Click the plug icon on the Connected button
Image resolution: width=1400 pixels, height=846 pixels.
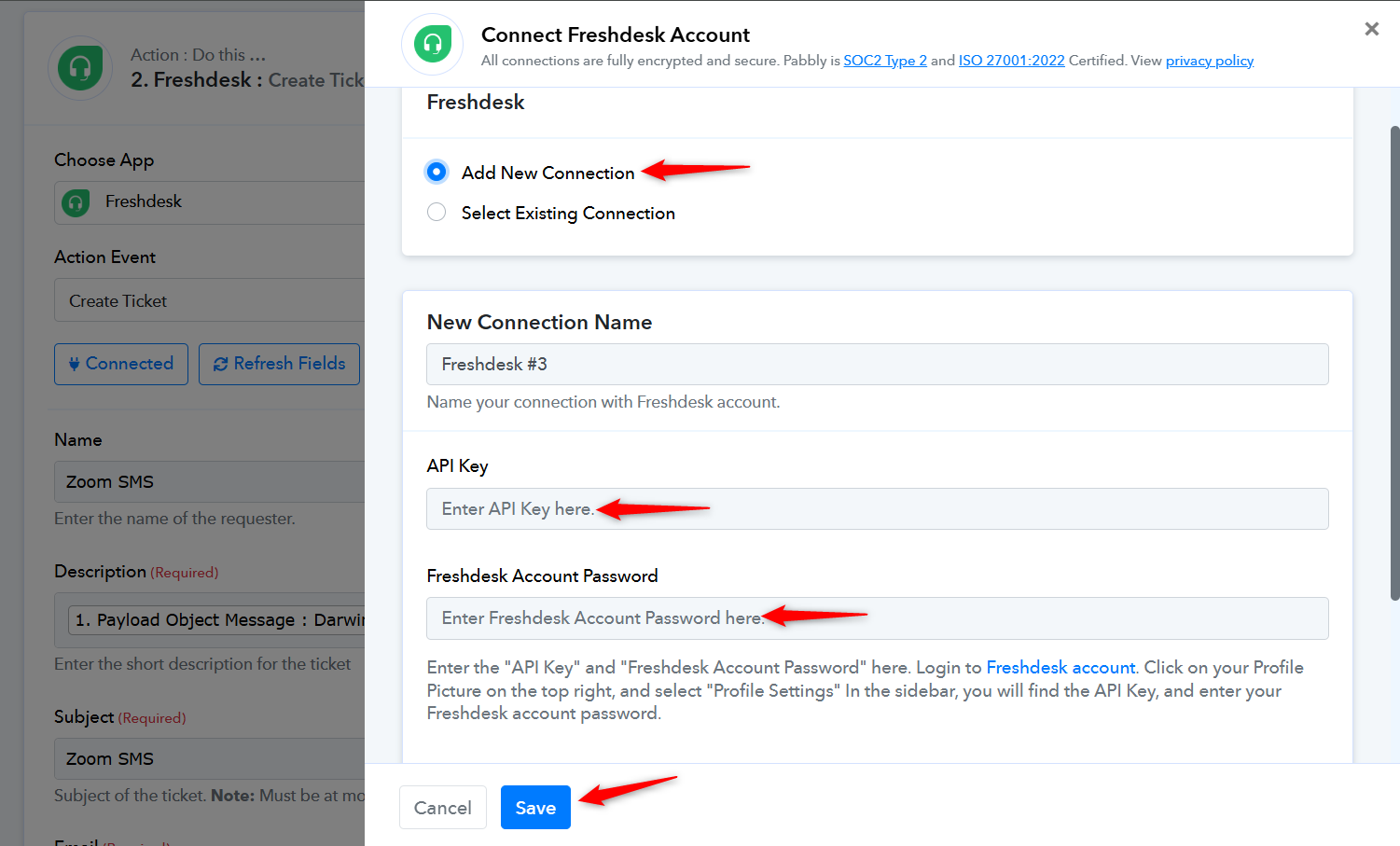pos(74,364)
